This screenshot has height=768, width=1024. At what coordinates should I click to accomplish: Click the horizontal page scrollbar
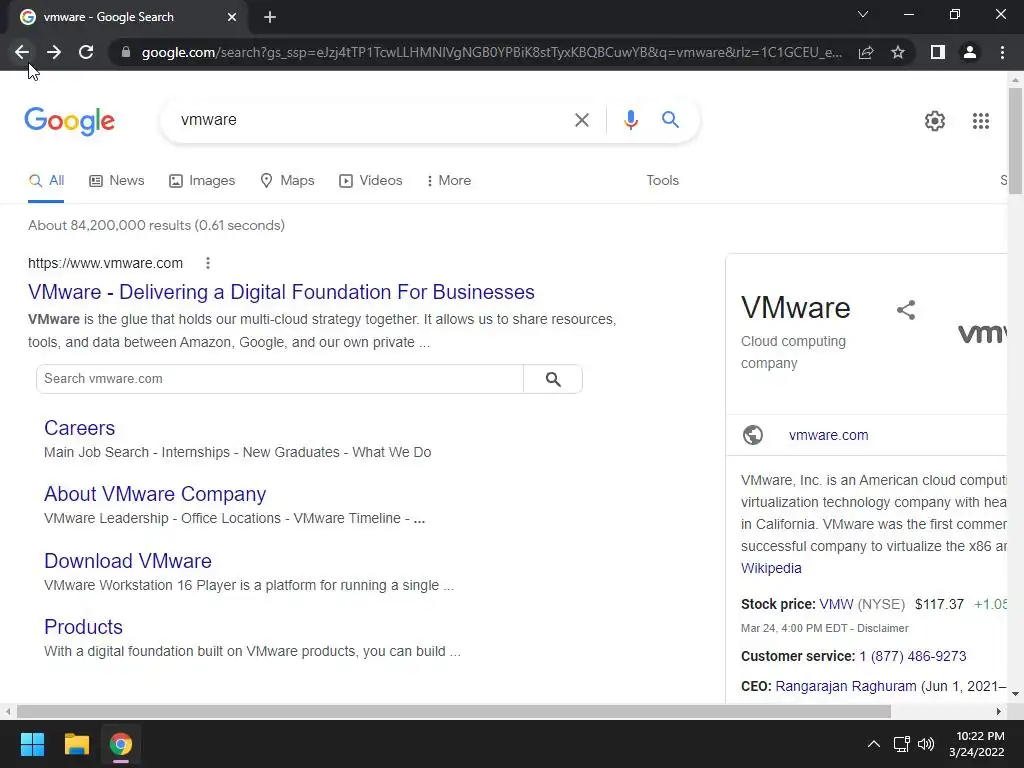tap(454, 711)
